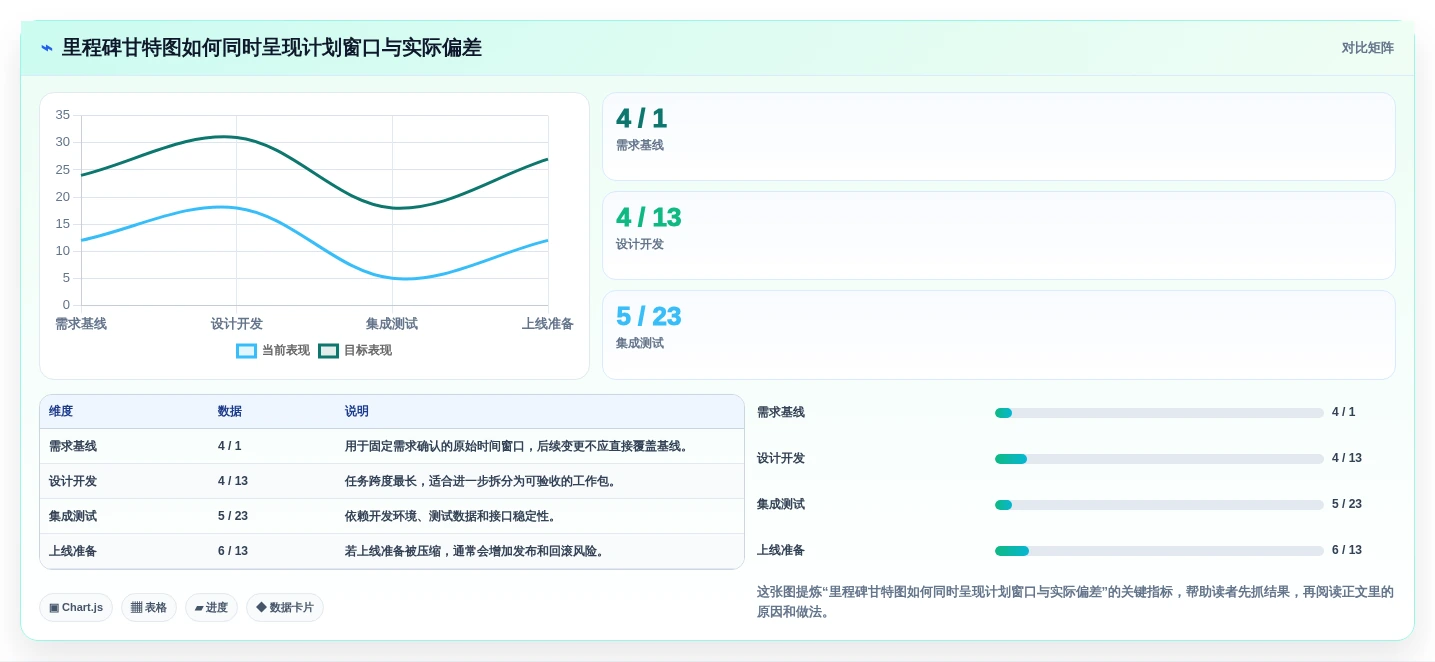Click description starting 依赖开发环境

click(x=453, y=517)
